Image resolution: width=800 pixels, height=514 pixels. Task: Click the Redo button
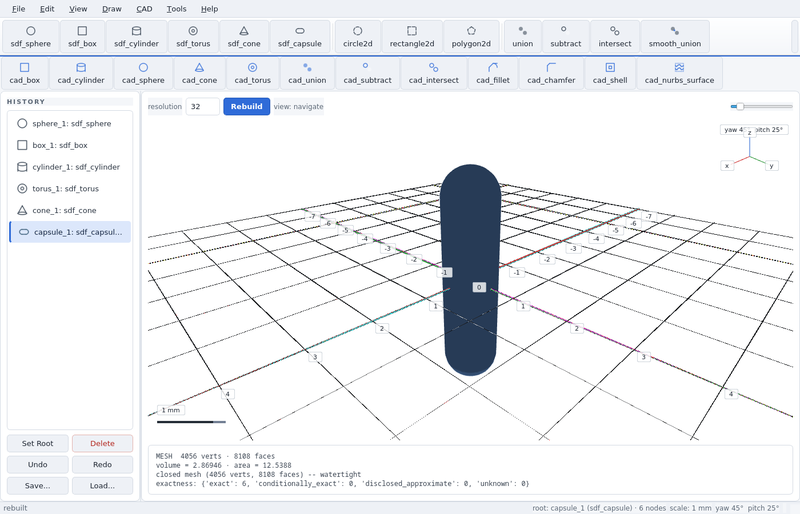point(103,464)
